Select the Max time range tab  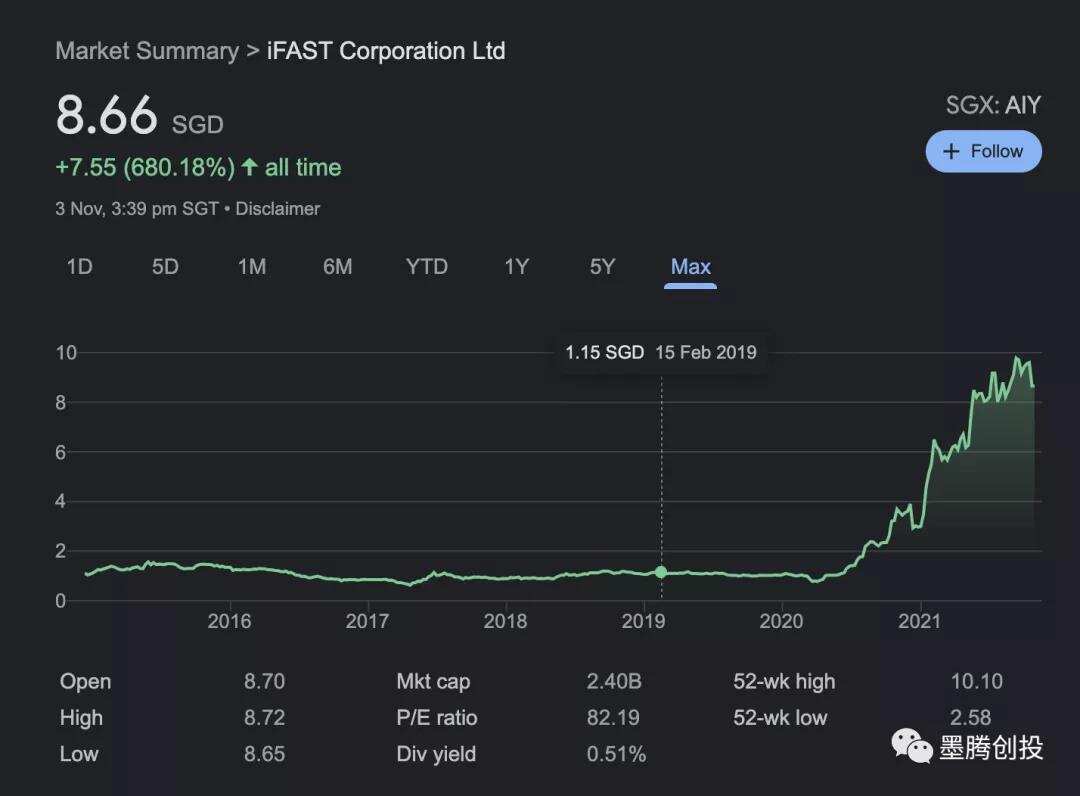click(x=690, y=267)
